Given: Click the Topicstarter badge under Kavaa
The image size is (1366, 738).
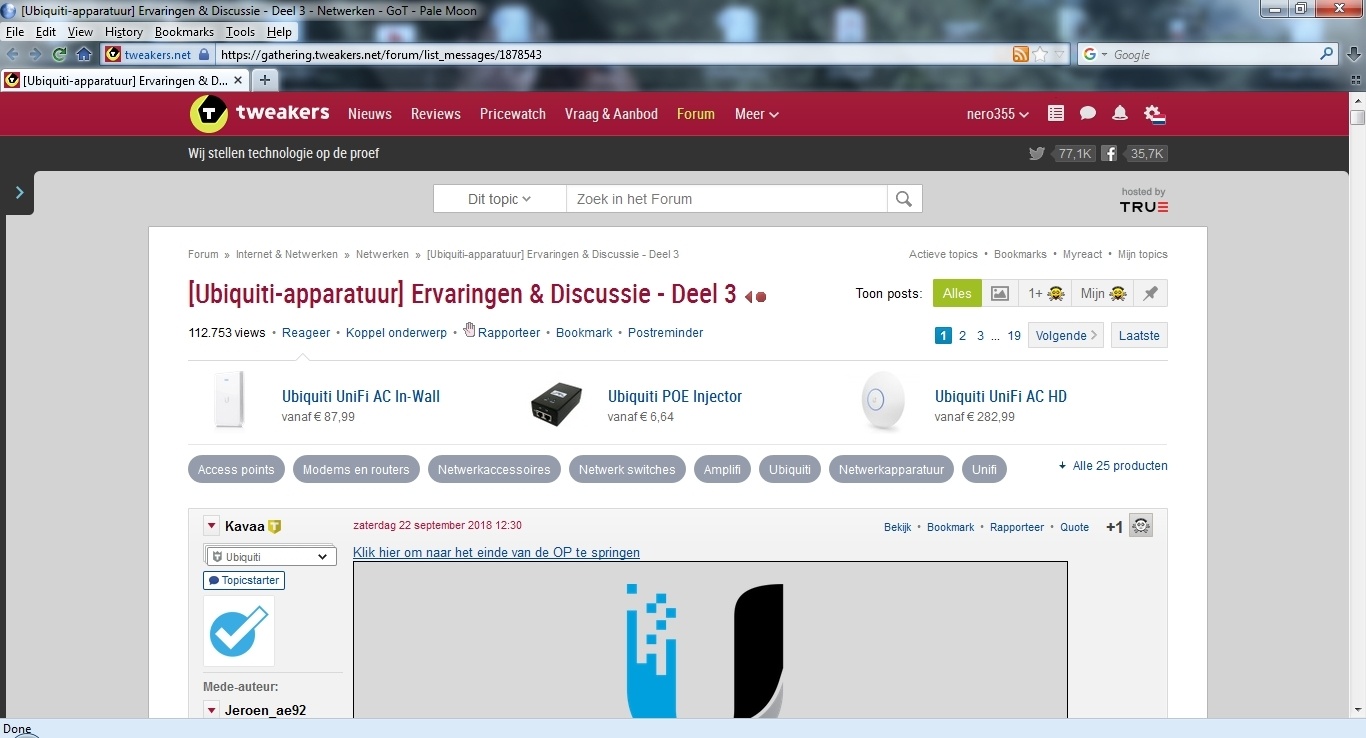Looking at the screenshot, I should coord(244,580).
